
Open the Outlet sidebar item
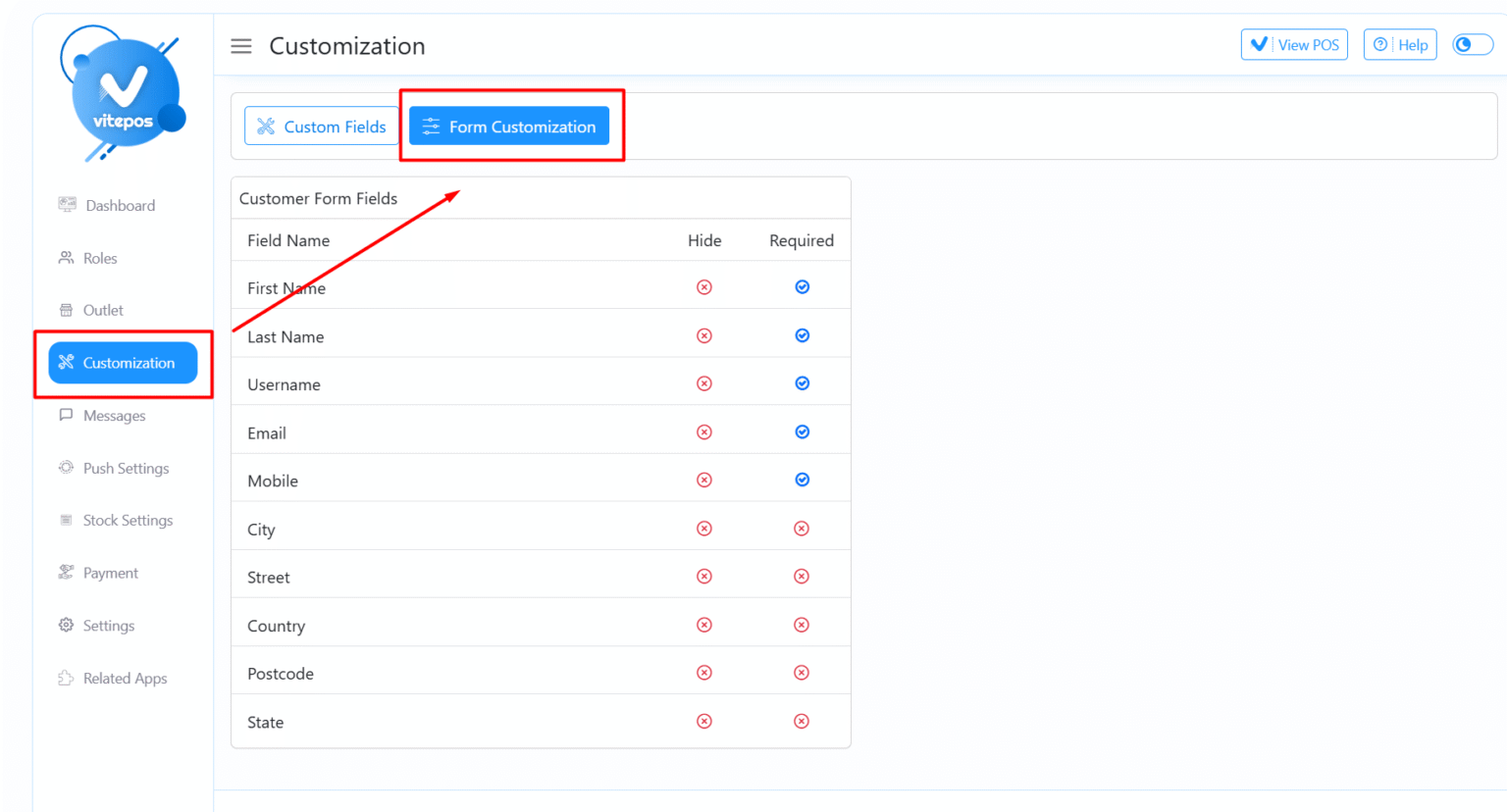[x=90, y=310]
